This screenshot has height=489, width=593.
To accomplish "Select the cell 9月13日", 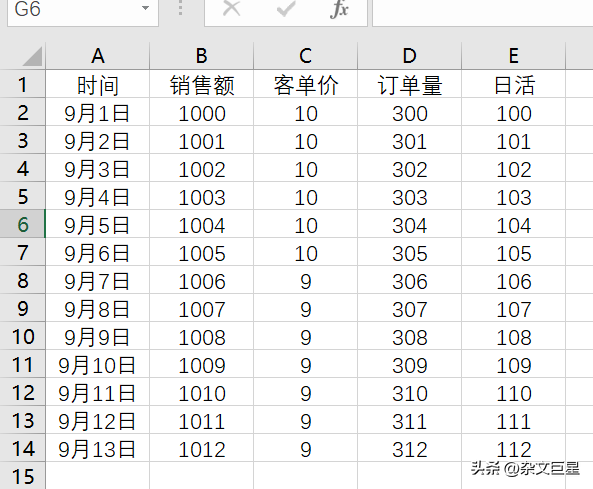I will (x=98, y=448).
